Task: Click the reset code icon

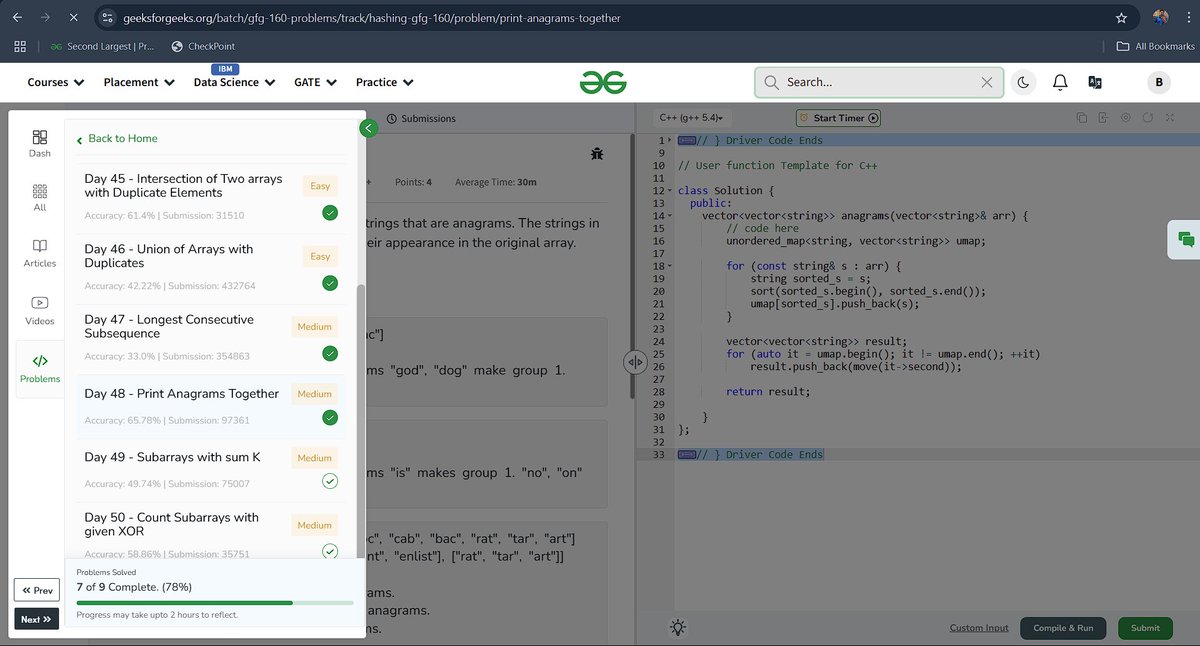Action: (1148, 118)
